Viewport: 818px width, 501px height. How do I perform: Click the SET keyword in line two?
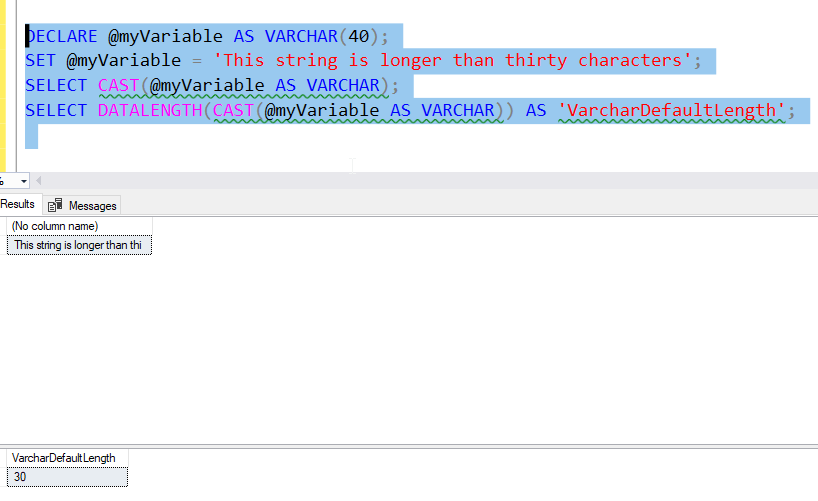pos(42,61)
